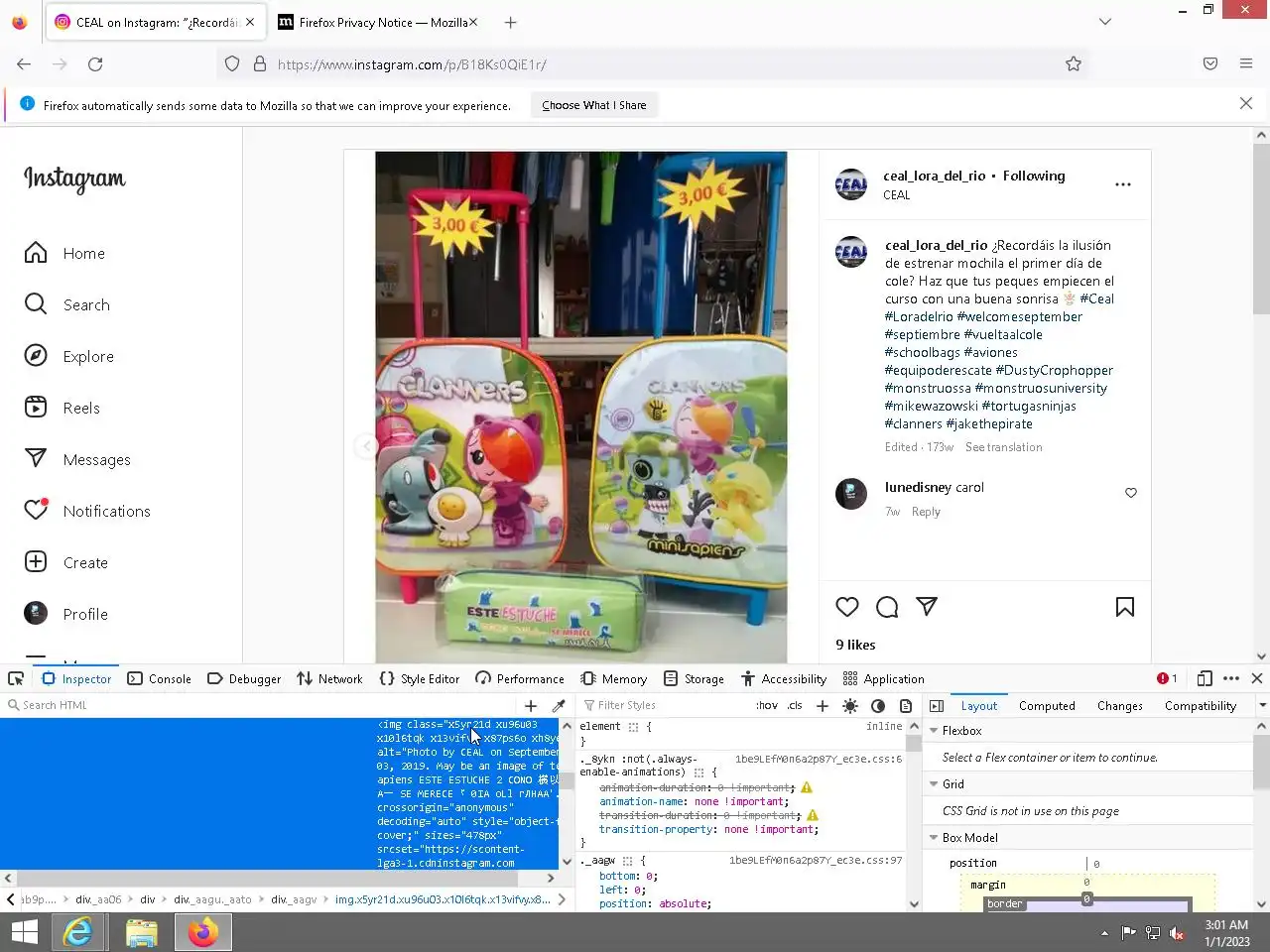The width and height of the screenshot is (1270, 952).
Task: Open DevTools customize three-dot menu
Action: coord(1231,679)
